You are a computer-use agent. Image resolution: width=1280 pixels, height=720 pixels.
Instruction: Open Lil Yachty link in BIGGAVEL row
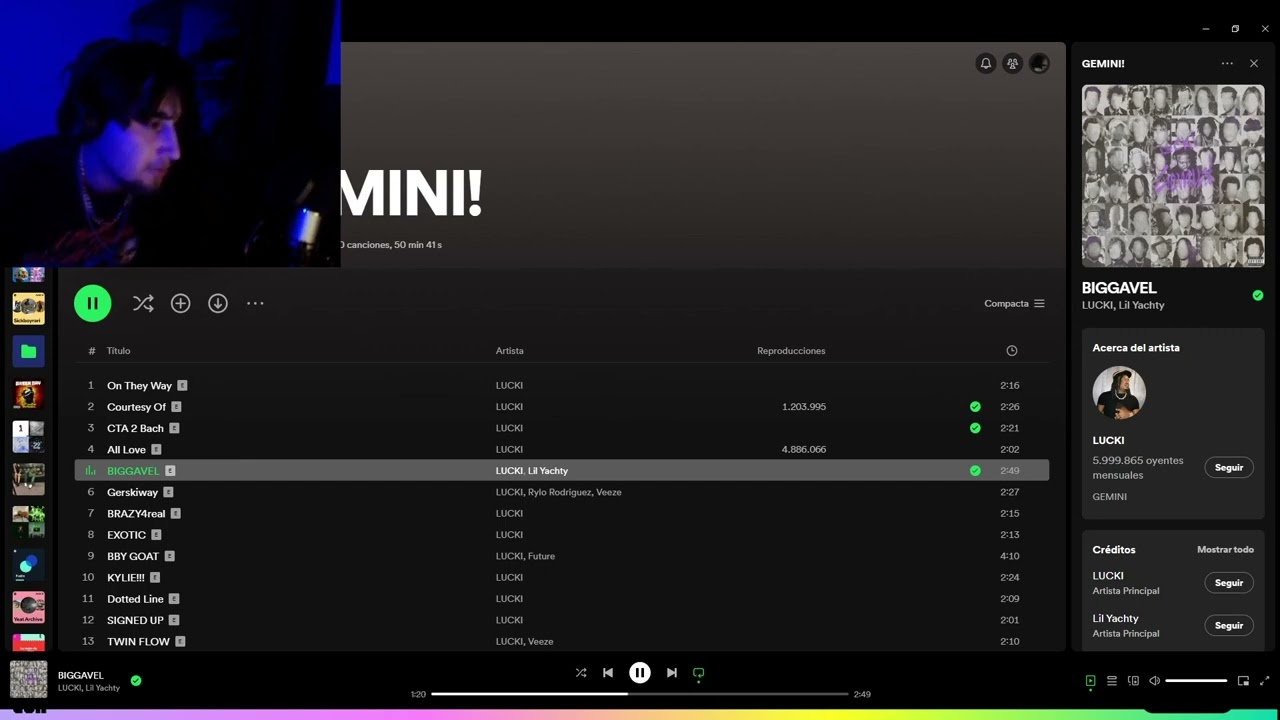pyautogui.click(x=548, y=471)
